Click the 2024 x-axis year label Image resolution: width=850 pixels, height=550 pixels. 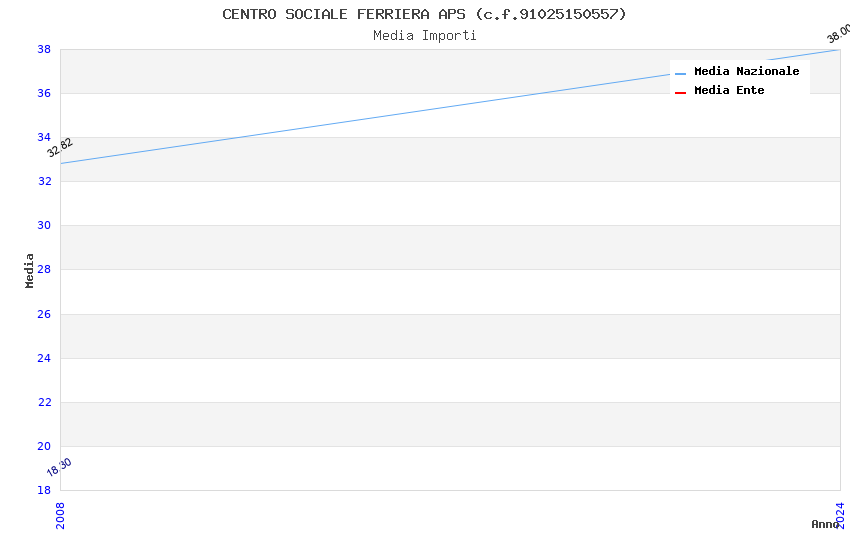840,515
